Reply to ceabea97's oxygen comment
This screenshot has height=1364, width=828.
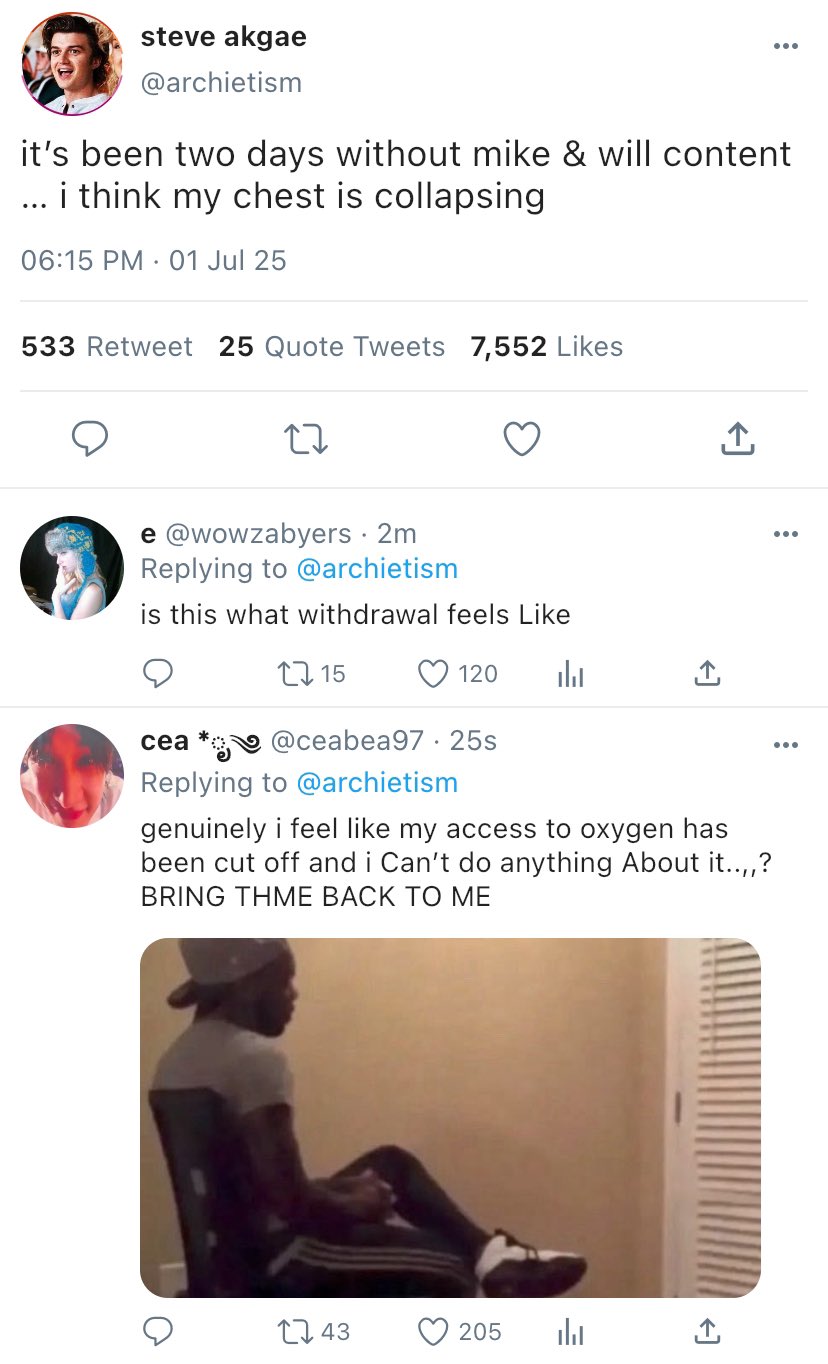click(157, 1331)
